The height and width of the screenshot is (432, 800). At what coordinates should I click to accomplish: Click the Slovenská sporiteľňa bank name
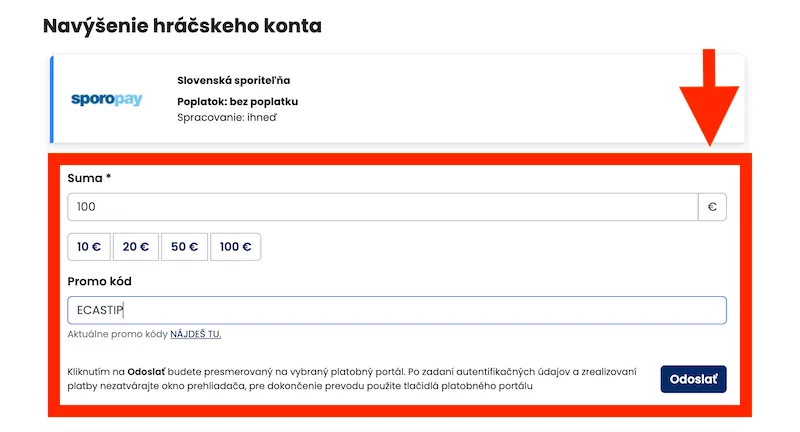(x=234, y=80)
